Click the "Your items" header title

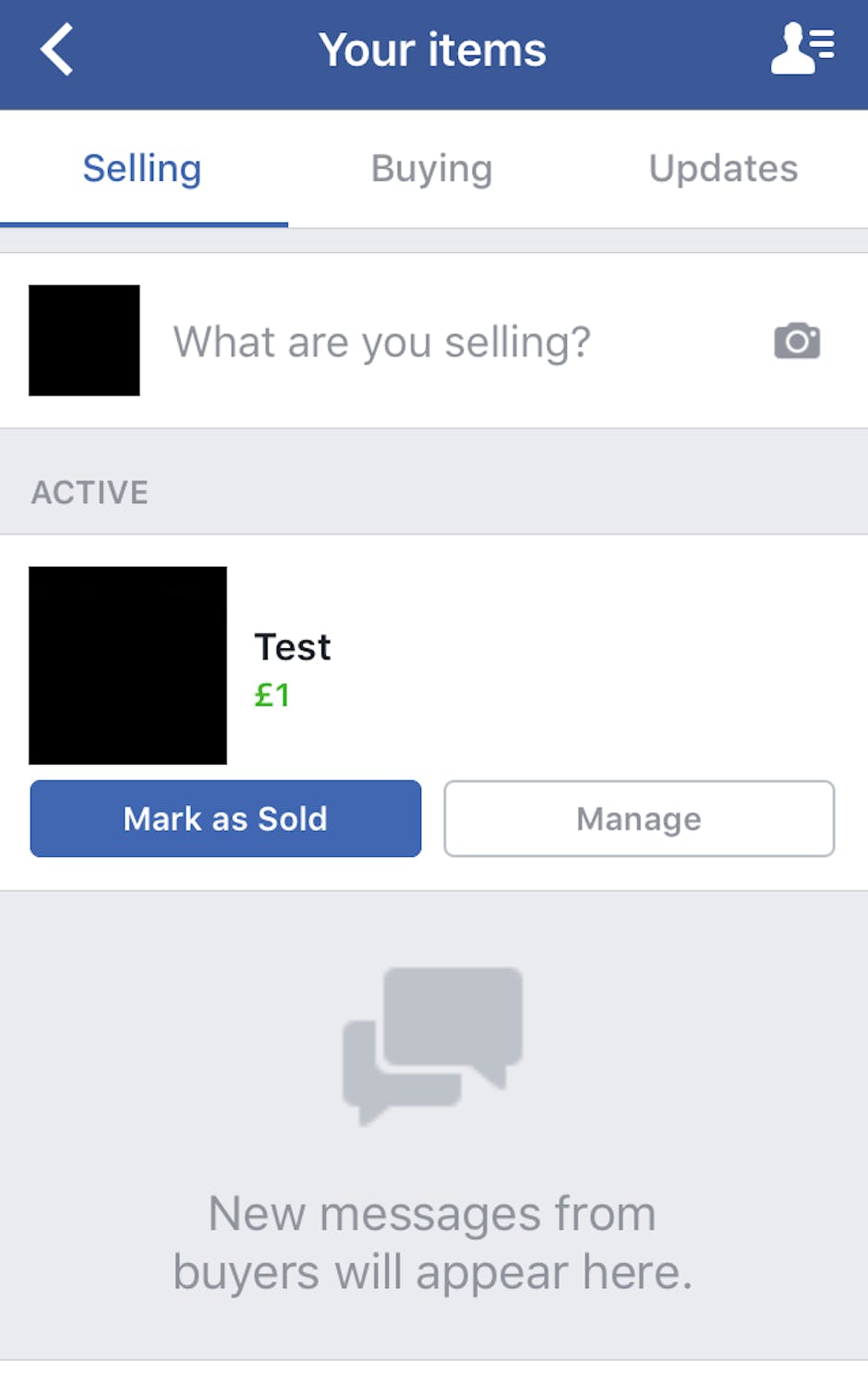click(432, 50)
